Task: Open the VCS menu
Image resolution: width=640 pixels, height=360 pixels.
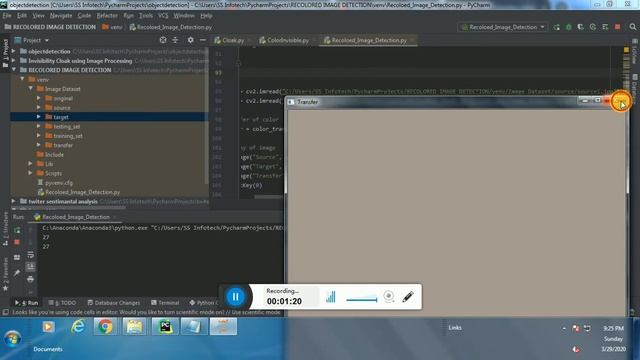Action: point(163,16)
